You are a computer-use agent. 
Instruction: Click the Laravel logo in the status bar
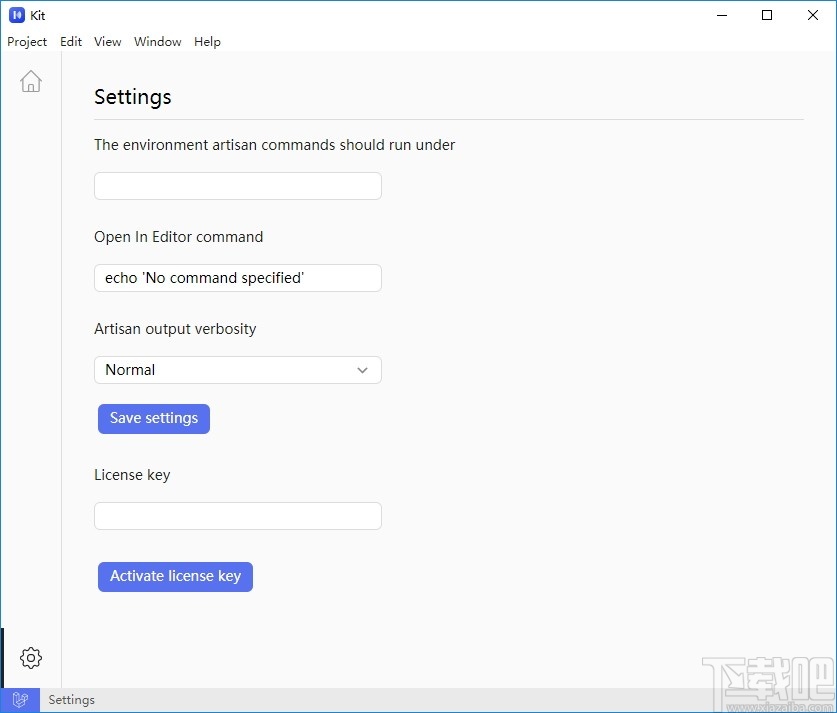point(20,699)
